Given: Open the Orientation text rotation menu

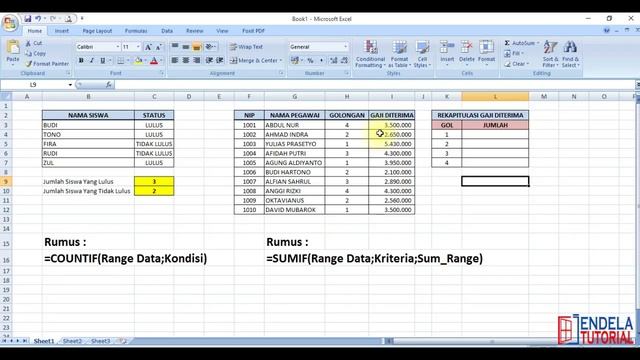Looking at the screenshot, I should pyautogui.click(x=211, y=47).
